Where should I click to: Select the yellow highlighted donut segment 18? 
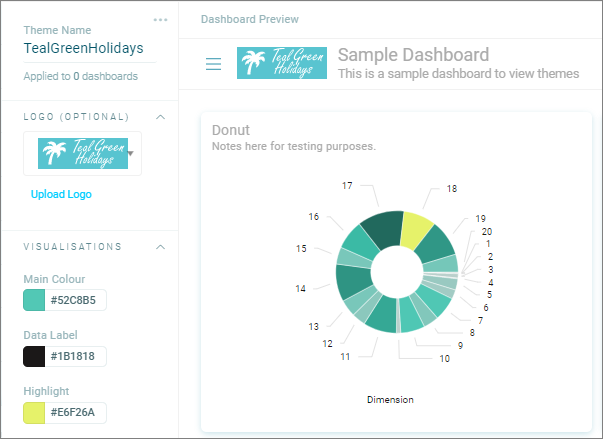click(415, 231)
